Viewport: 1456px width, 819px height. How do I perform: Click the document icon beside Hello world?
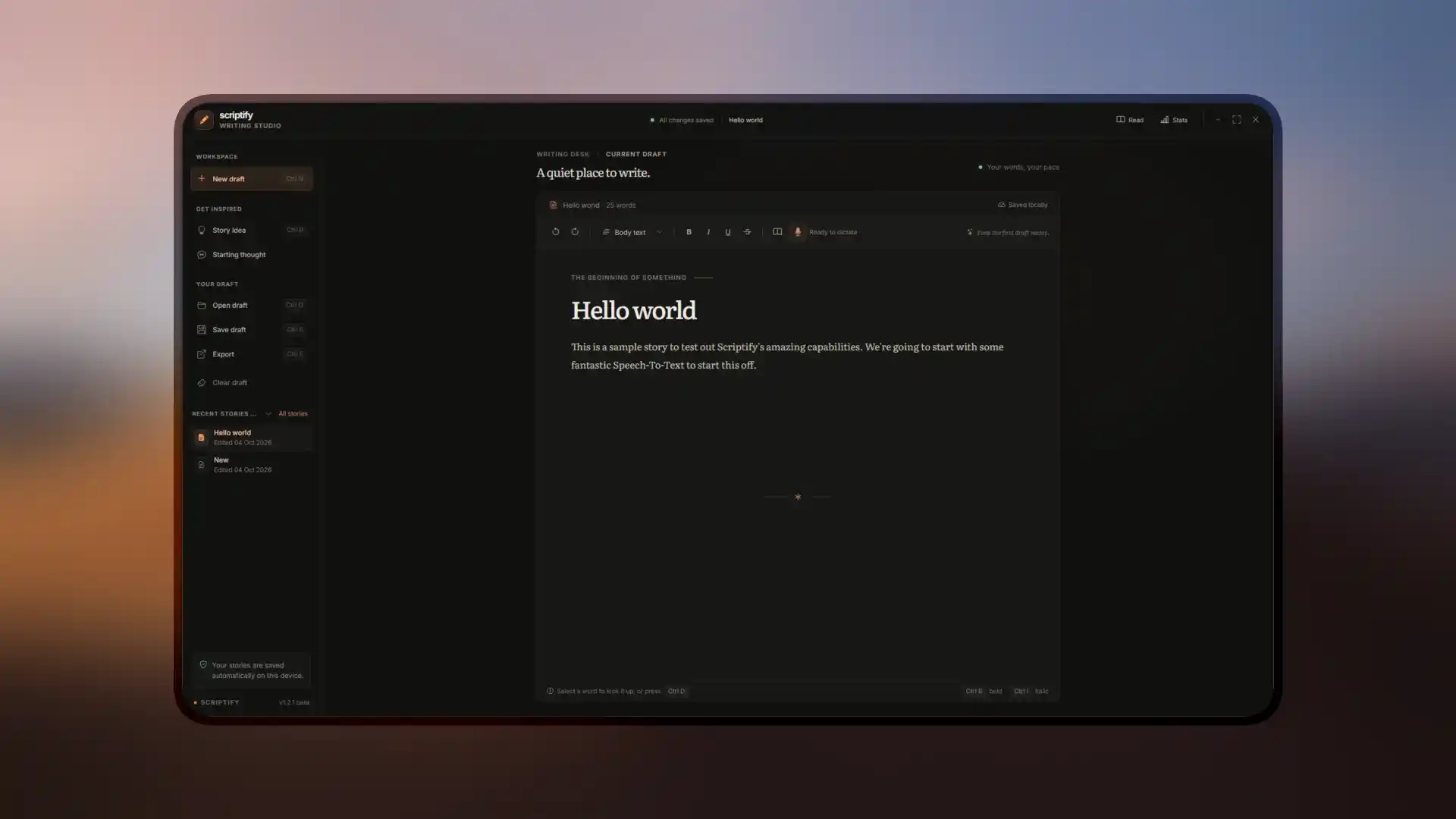tap(553, 205)
